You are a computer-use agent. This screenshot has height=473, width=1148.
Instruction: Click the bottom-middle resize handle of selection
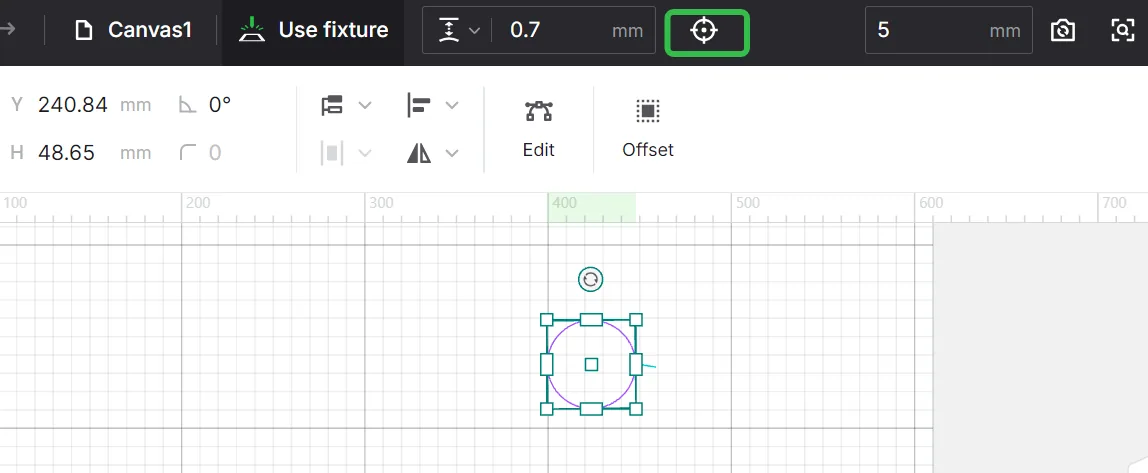pos(592,409)
